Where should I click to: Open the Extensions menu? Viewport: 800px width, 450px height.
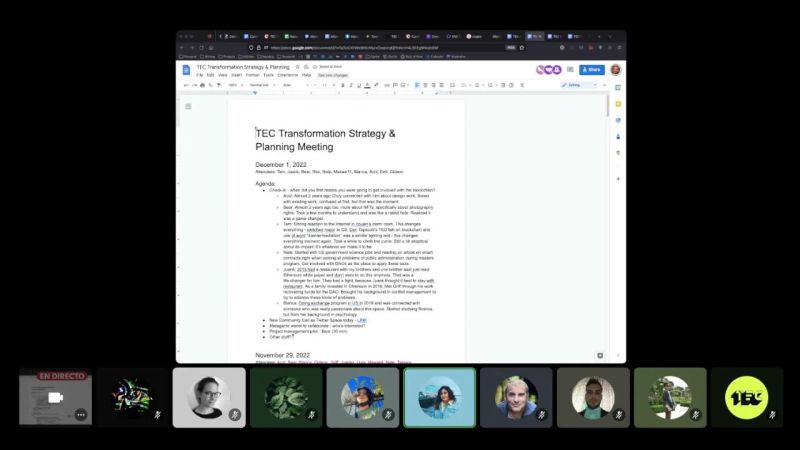pyautogui.click(x=288, y=75)
